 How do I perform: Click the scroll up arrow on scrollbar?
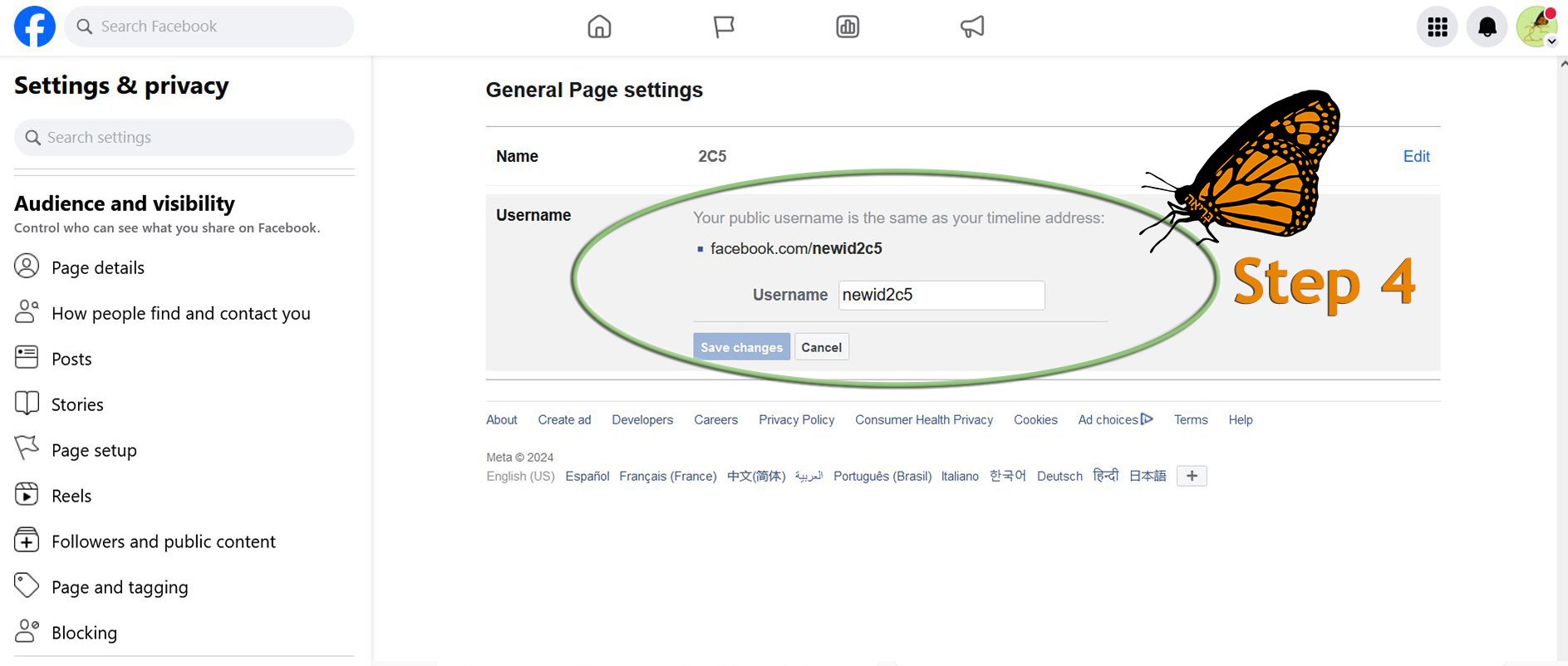[1563, 63]
